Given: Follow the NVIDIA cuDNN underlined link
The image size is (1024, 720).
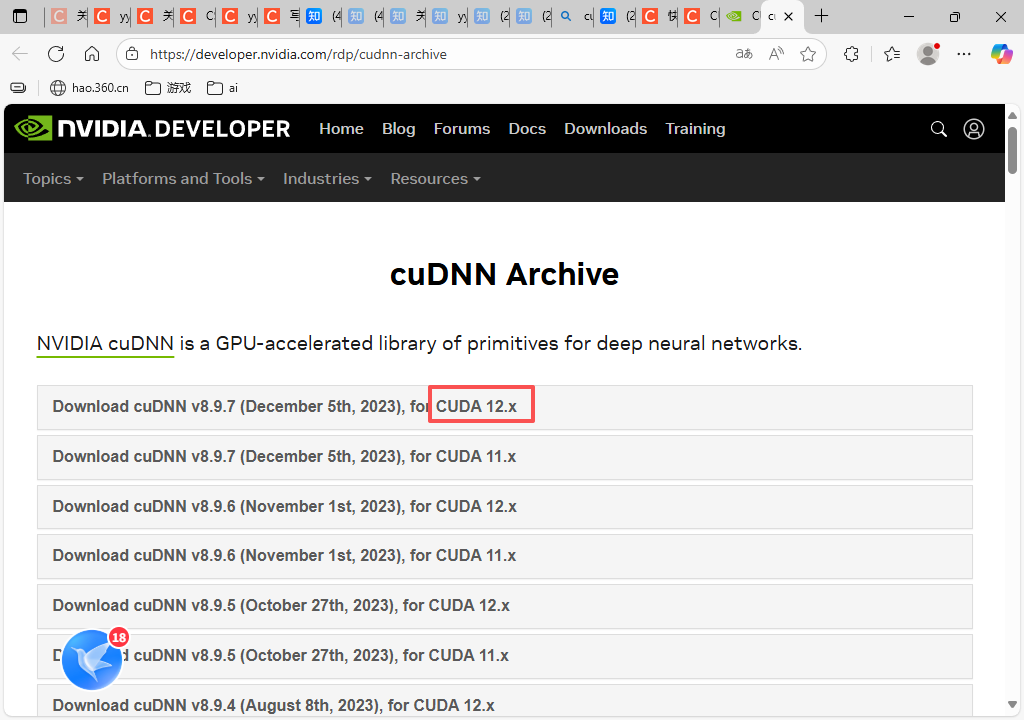Looking at the screenshot, I should click(105, 344).
